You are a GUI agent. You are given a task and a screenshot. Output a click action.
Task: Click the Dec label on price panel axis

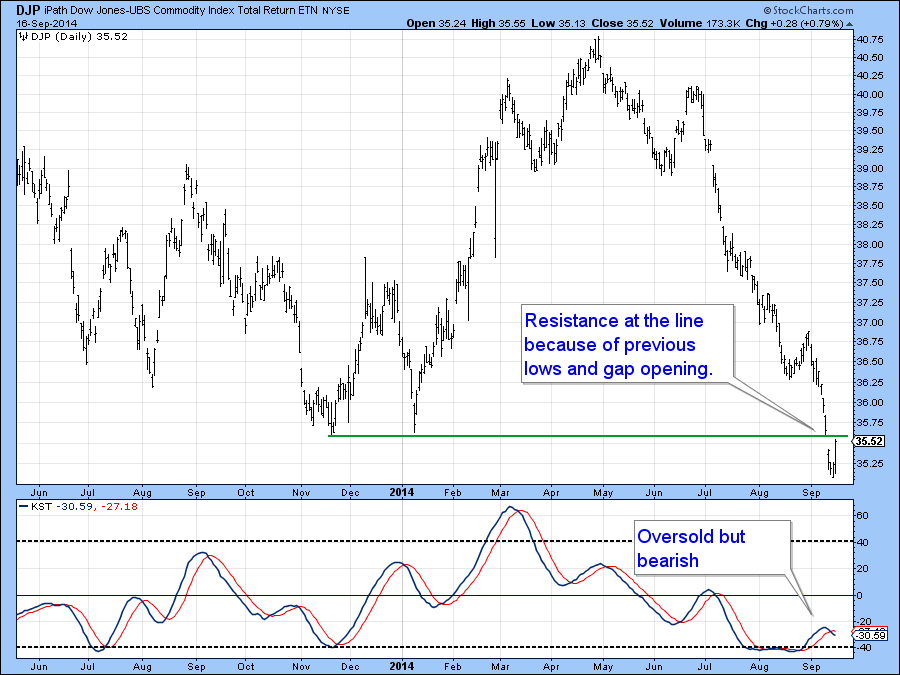[x=350, y=492]
